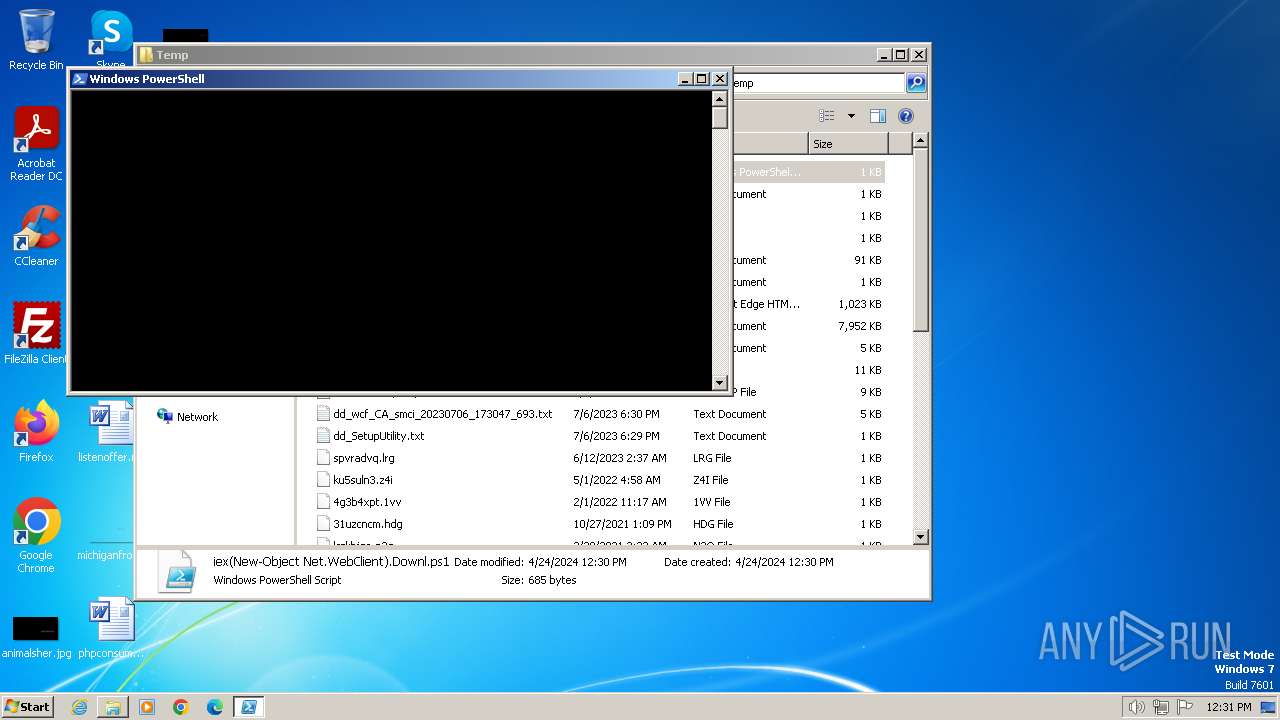
Task: Open the network tray icon
Action: [x=1161, y=707]
